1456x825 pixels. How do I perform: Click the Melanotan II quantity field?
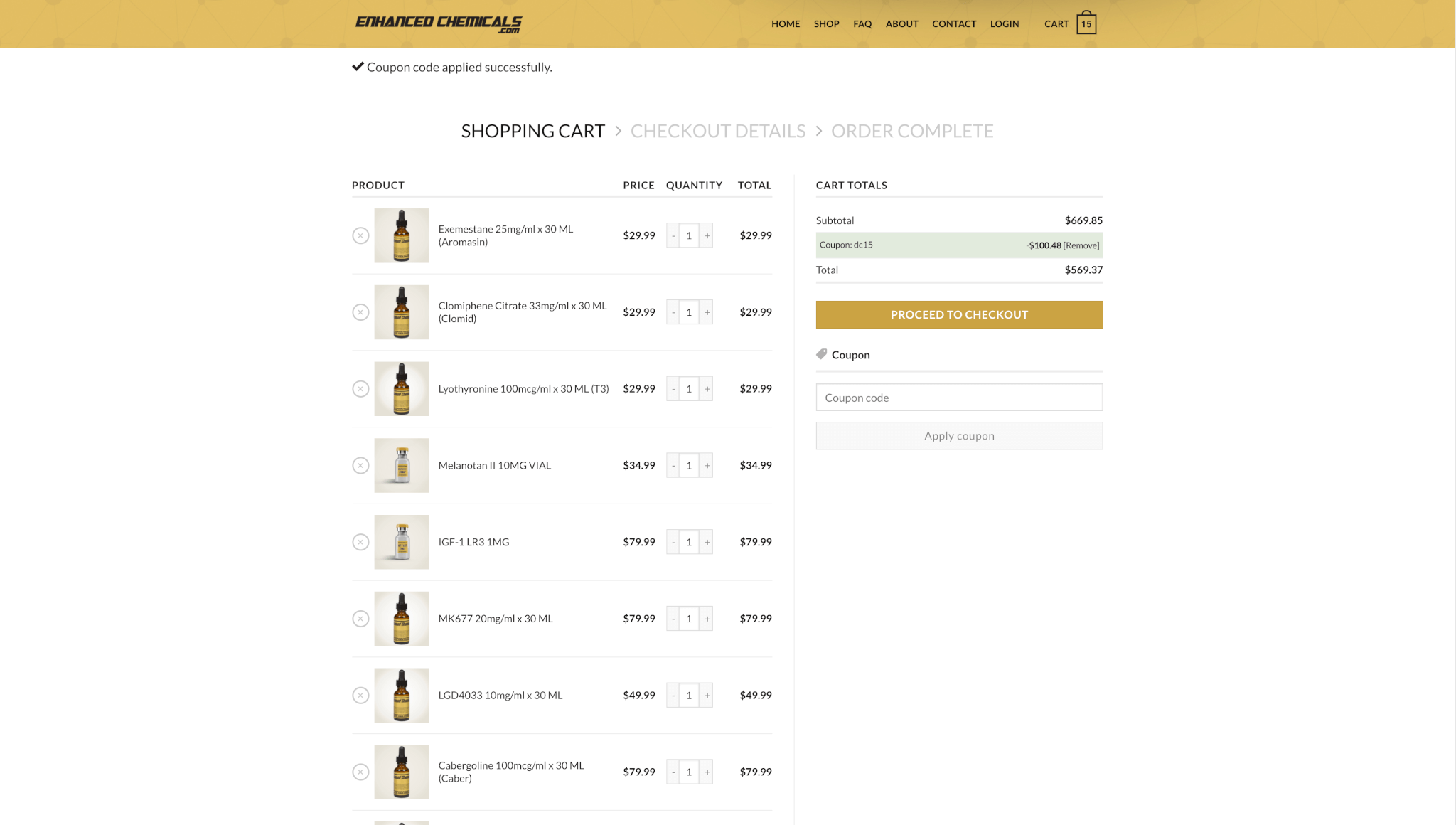[x=689, y=465]
